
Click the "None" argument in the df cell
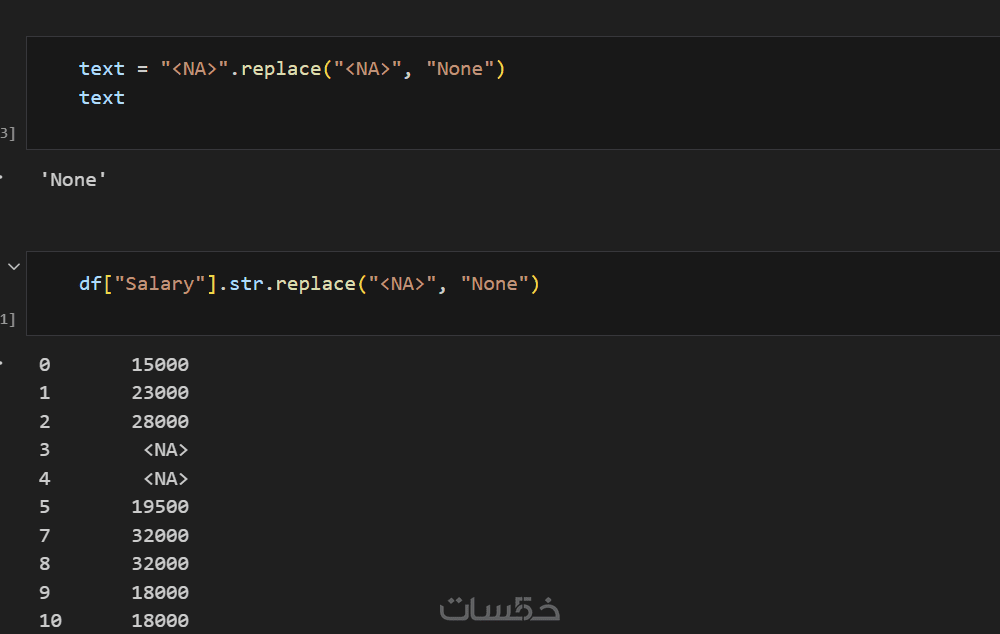pyautogui.click(x=494, y=284)
